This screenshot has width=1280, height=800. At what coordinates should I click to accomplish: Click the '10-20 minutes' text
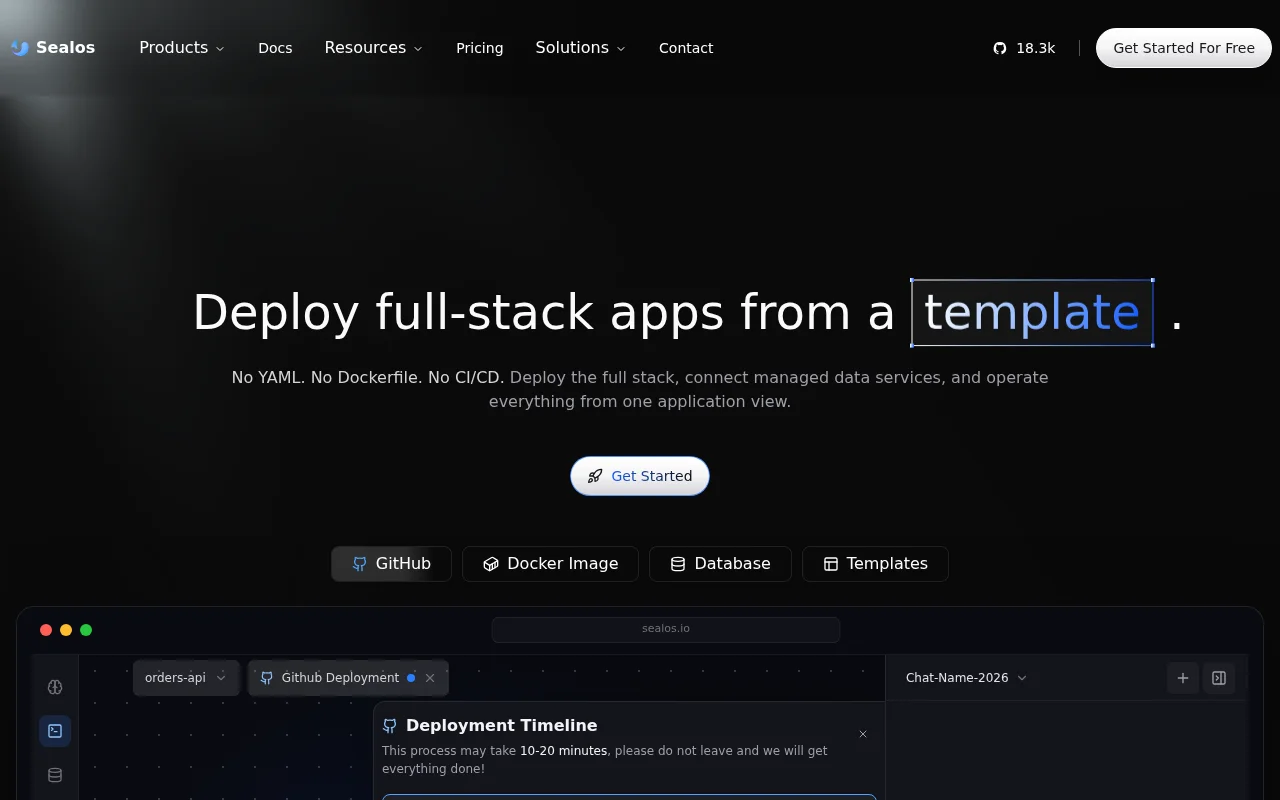pos(563,751)
